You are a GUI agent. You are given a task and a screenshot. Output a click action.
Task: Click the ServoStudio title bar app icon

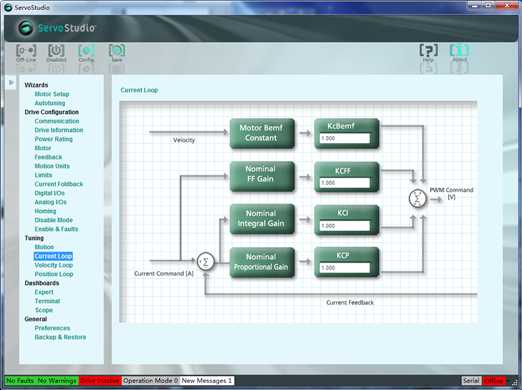(7, 7)
